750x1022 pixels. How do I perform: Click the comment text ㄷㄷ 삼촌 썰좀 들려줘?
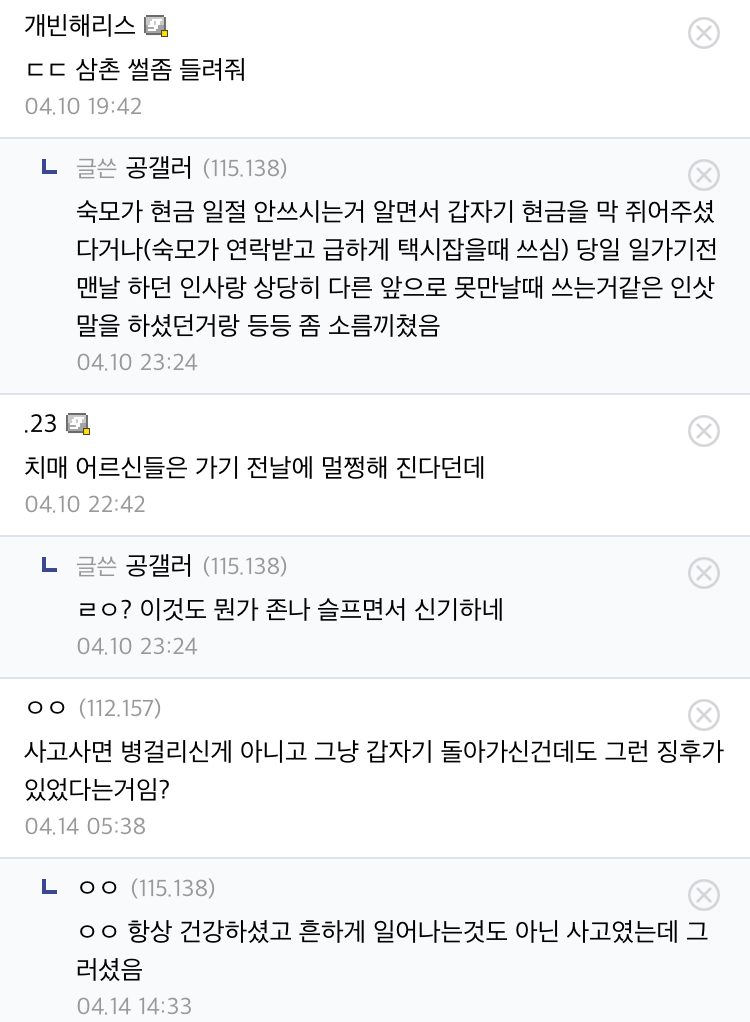(x=136, y=69)
